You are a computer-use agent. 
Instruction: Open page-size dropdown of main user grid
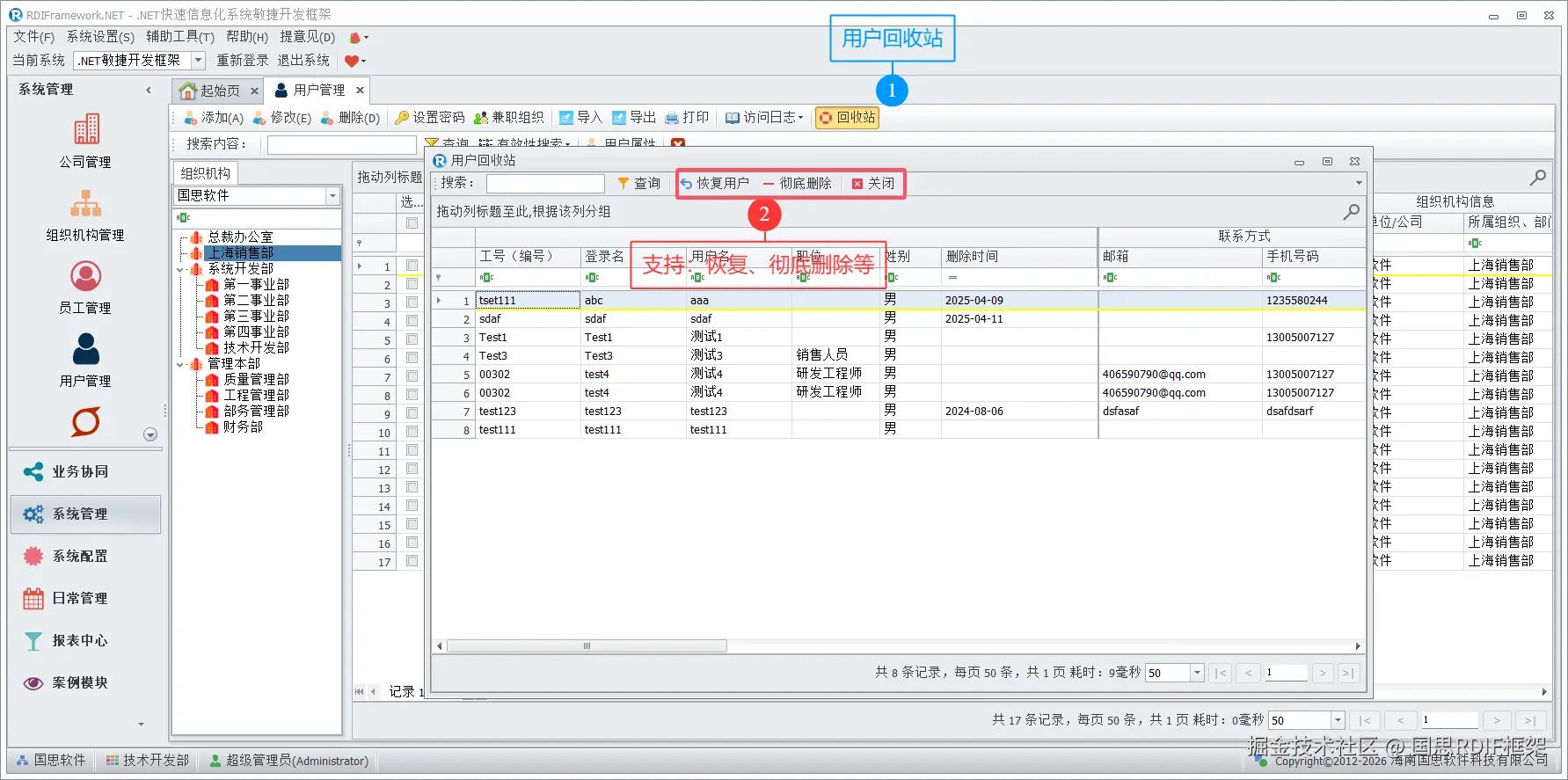(x=1338, y=720)
